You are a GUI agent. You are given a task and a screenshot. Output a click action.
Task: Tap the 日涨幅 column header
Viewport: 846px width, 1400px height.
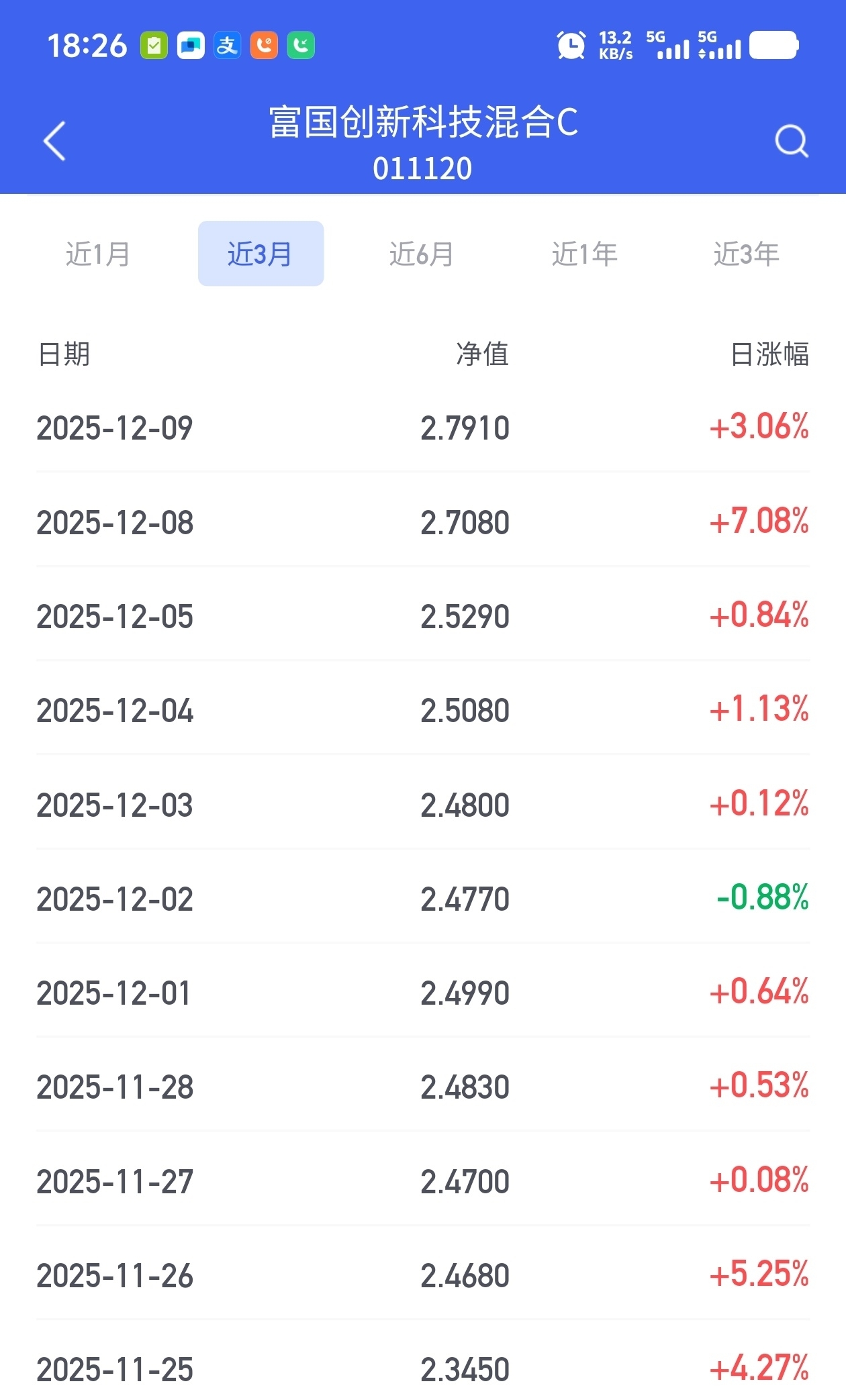point(769,354)
